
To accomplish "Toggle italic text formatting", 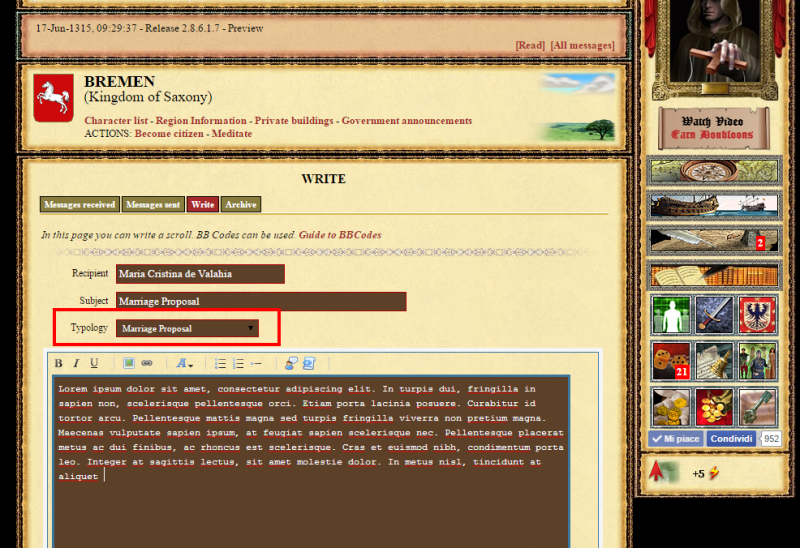I will click(76, 363).
